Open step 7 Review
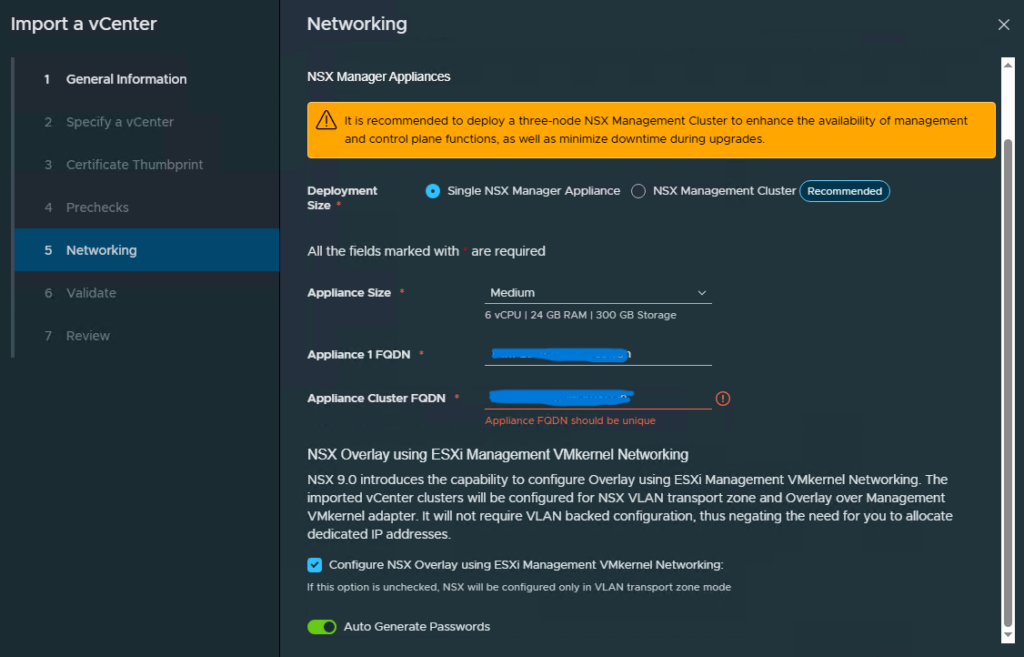This screenshot has width=1024, height=657. pyautogui.click(x=88, y=336)
